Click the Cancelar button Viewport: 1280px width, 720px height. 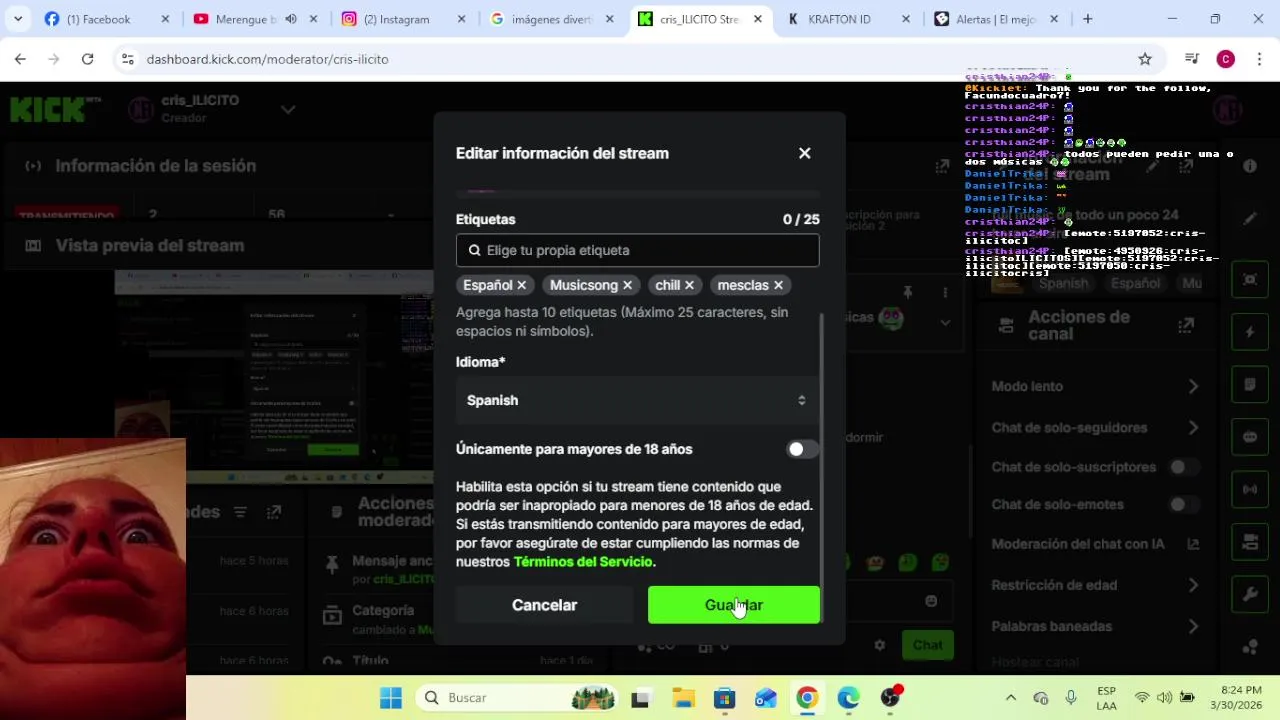544,605
